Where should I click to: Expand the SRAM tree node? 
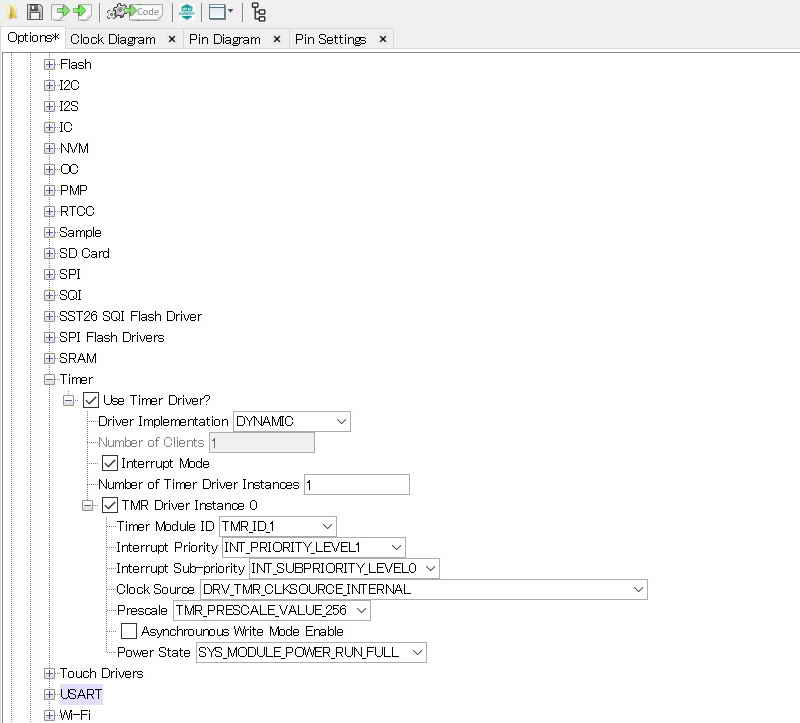pyautogui.click(x=49, y=358)
